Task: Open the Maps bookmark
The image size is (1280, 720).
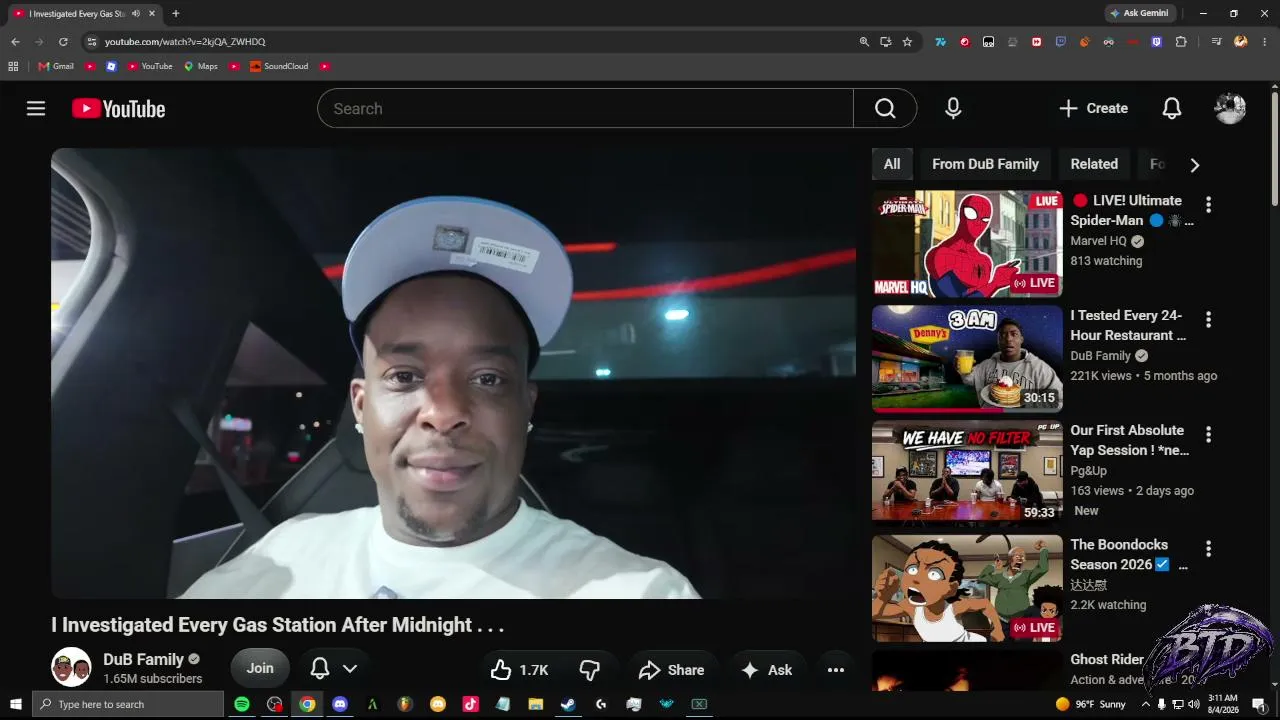Action: 200,66
